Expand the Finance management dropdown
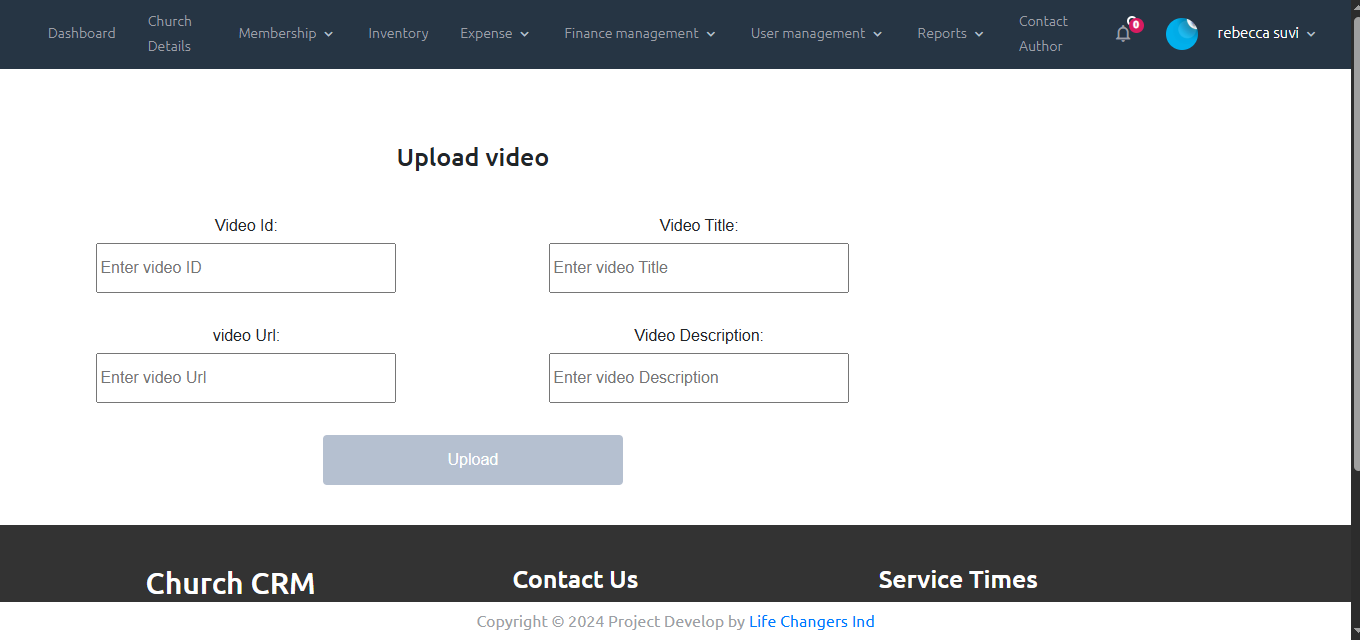The image size is (1360, 640). click(x=638, y=33)
